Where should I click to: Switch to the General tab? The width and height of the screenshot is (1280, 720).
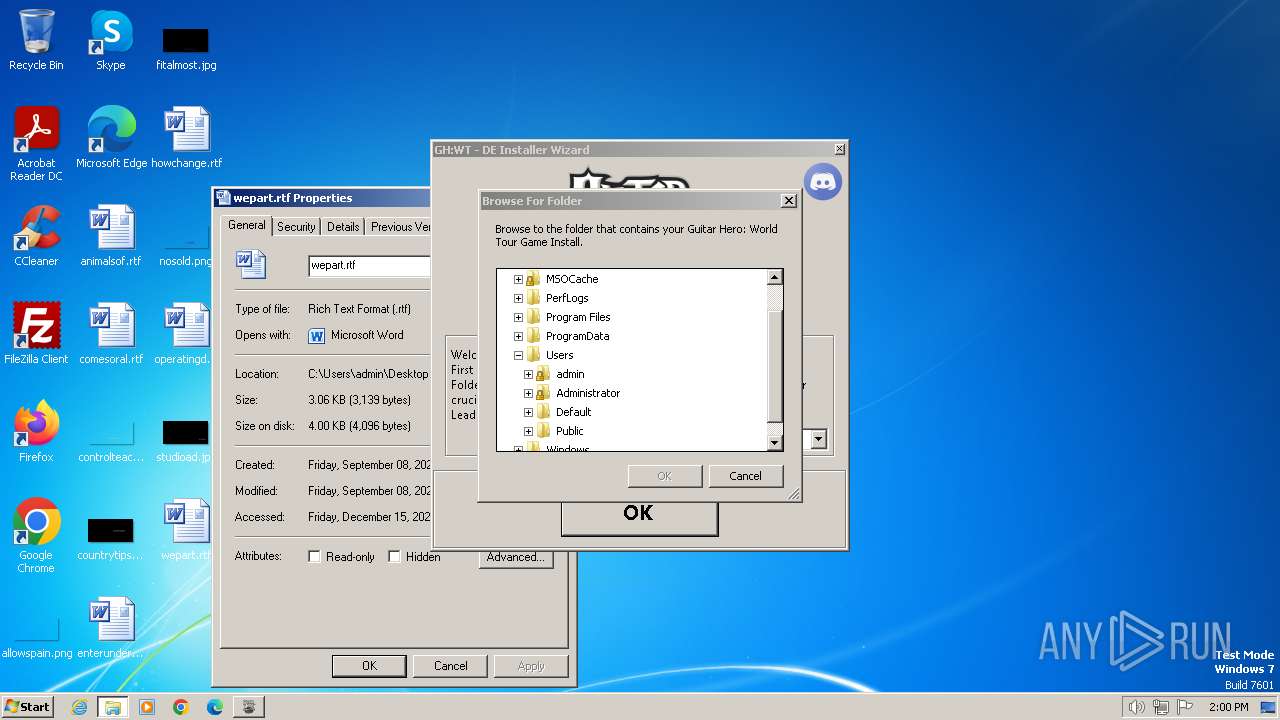pyautogui.click(x=246, y=225)
